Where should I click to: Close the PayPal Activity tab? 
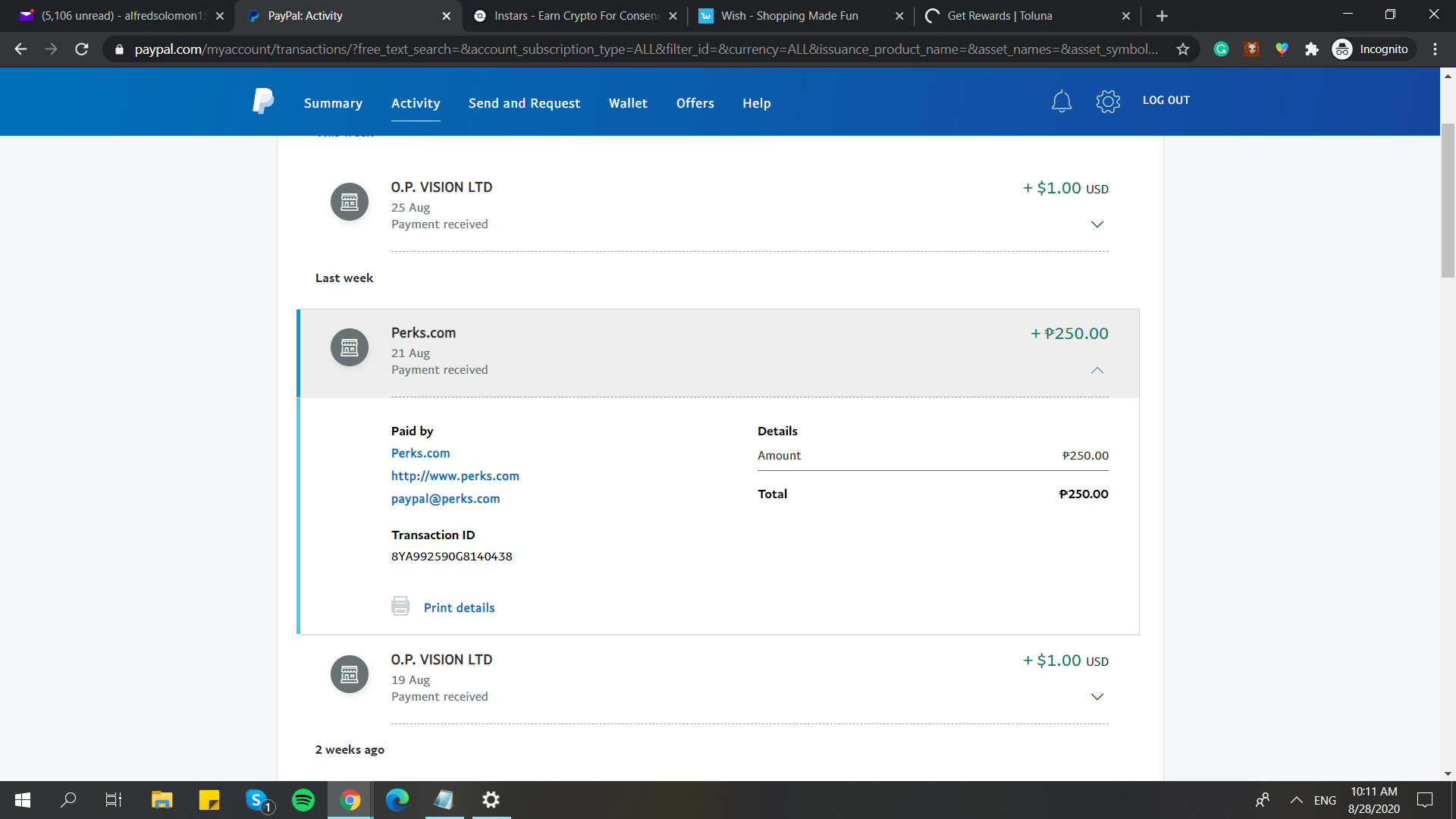446,16
